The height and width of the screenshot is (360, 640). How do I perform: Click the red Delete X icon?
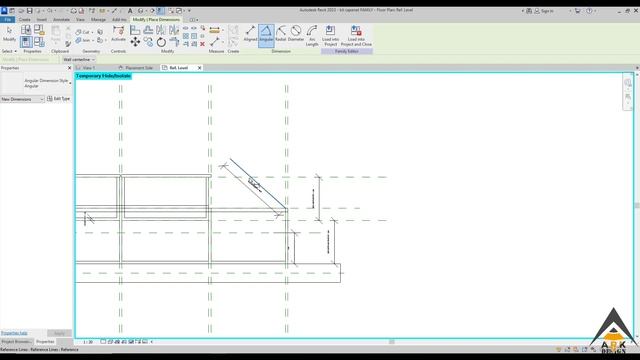(202, 44)
